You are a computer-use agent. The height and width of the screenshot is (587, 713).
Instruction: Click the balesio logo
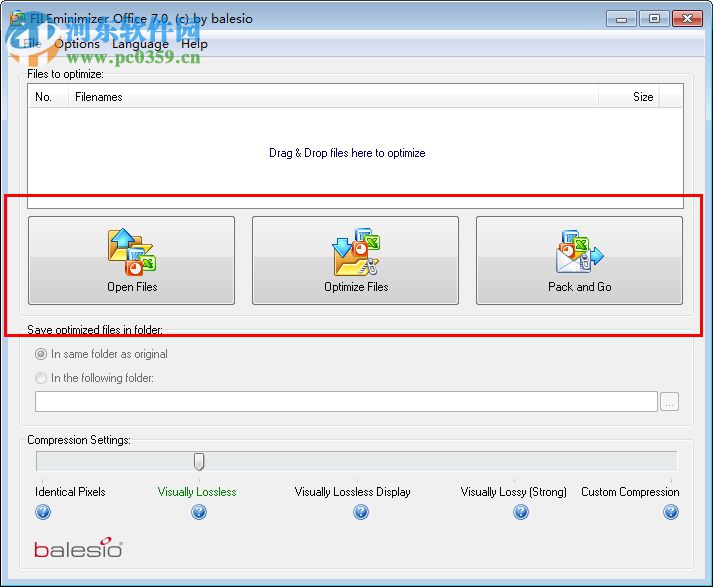(x=78, y=547)
